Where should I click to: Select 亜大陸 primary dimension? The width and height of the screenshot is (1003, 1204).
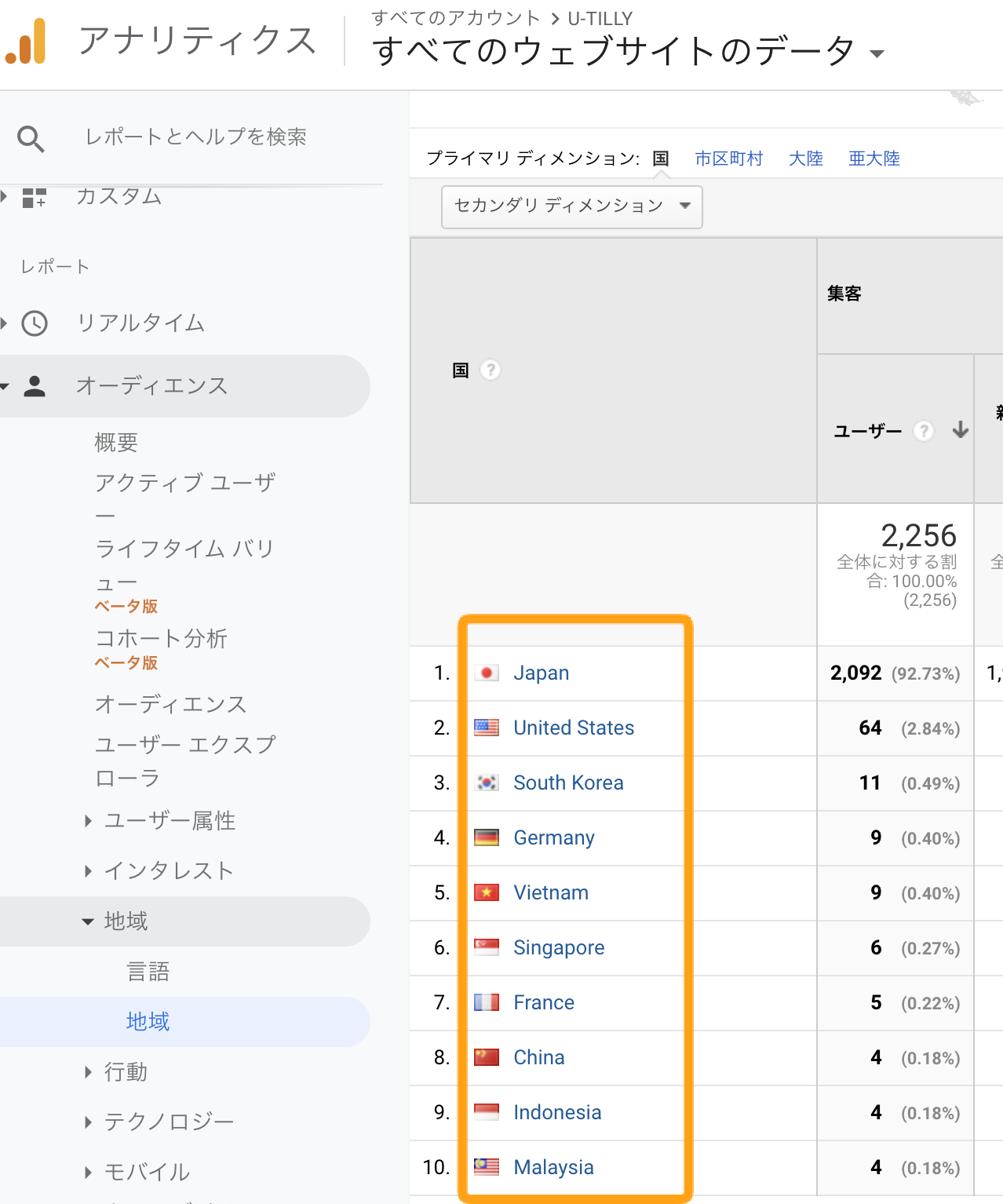(874, 159)
